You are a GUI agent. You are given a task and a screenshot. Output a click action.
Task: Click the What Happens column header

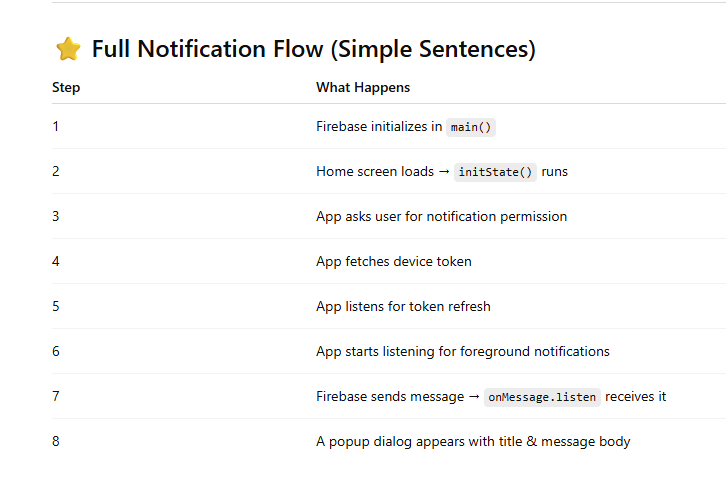click(x=363, y=88)
